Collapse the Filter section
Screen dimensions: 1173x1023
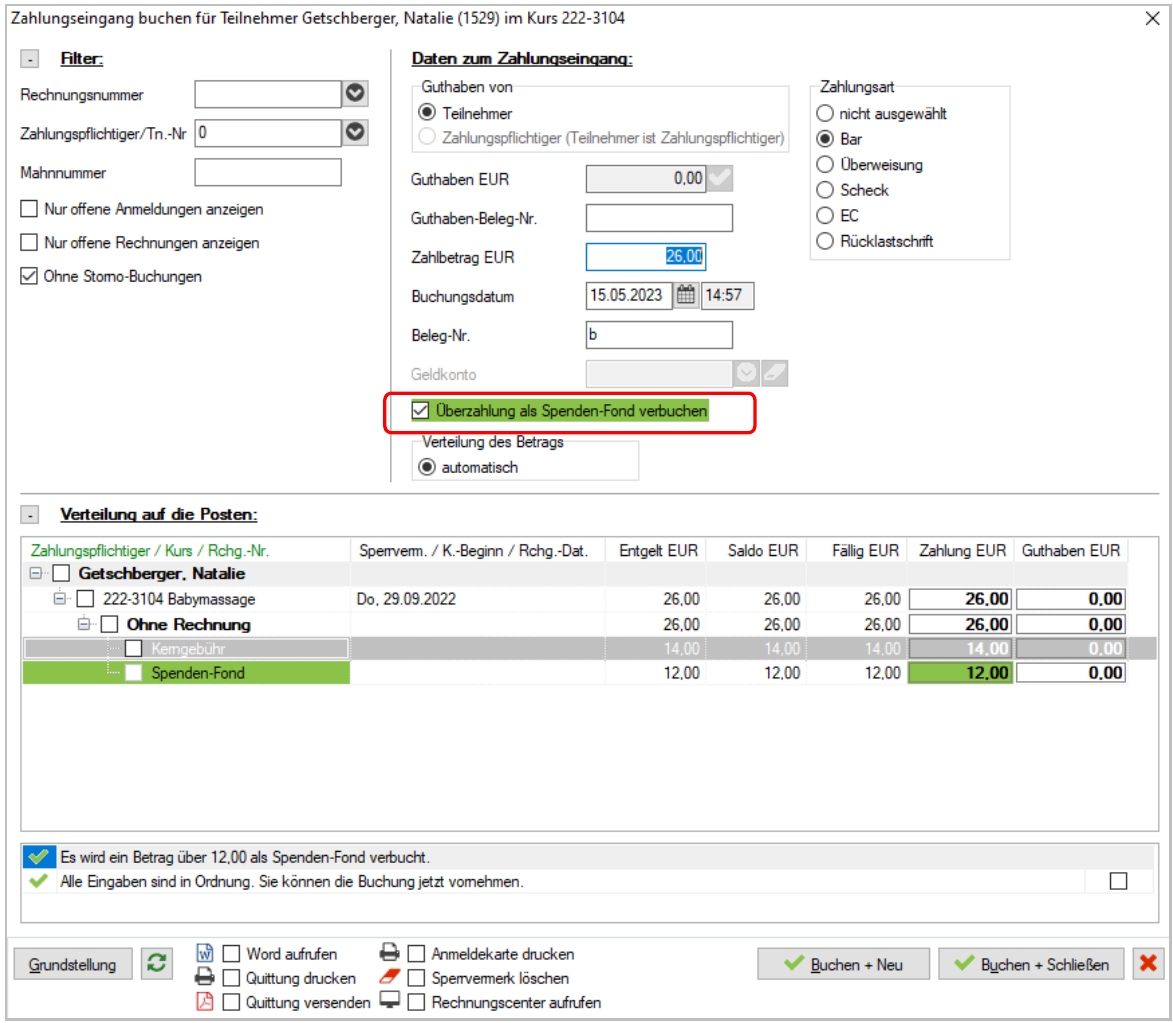[30, 58]
